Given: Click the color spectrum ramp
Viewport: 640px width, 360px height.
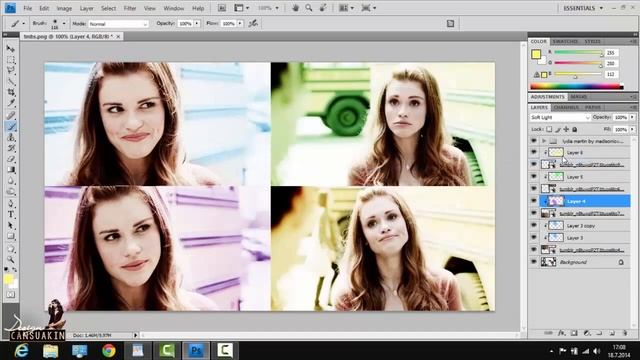Looking at the screenshot, I should tap(576, 86).
